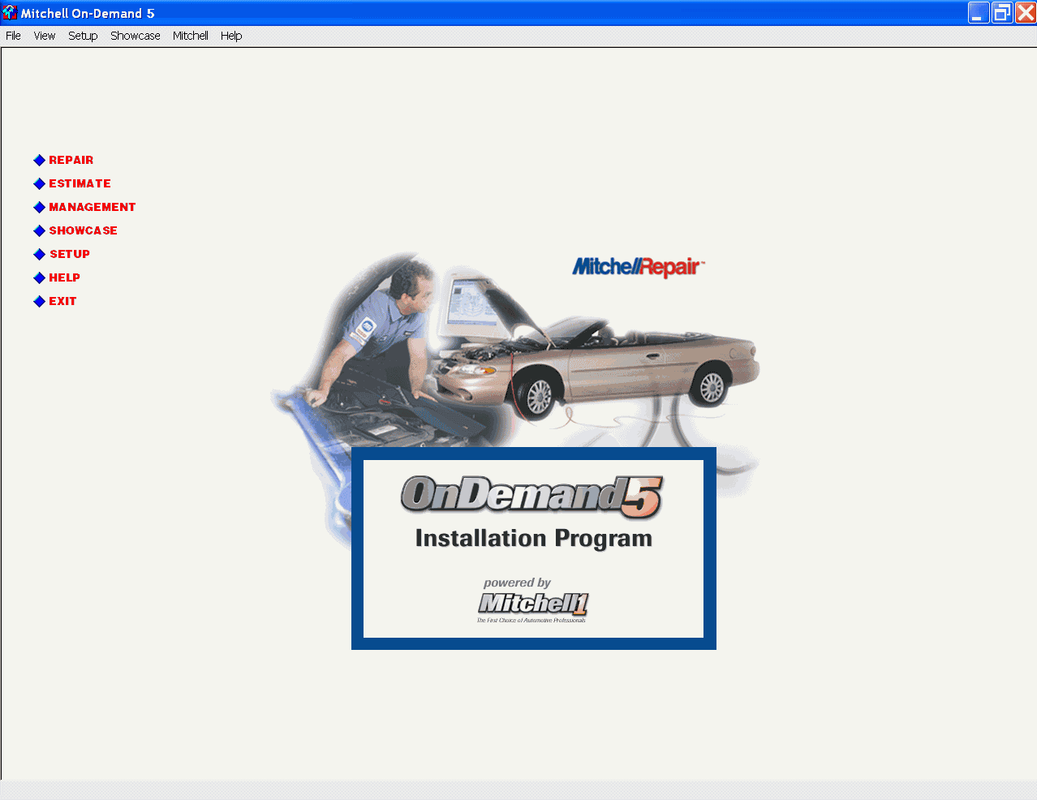Click blue diamond icon beside HELP
1037x800 pixels.
click(39, 278)
